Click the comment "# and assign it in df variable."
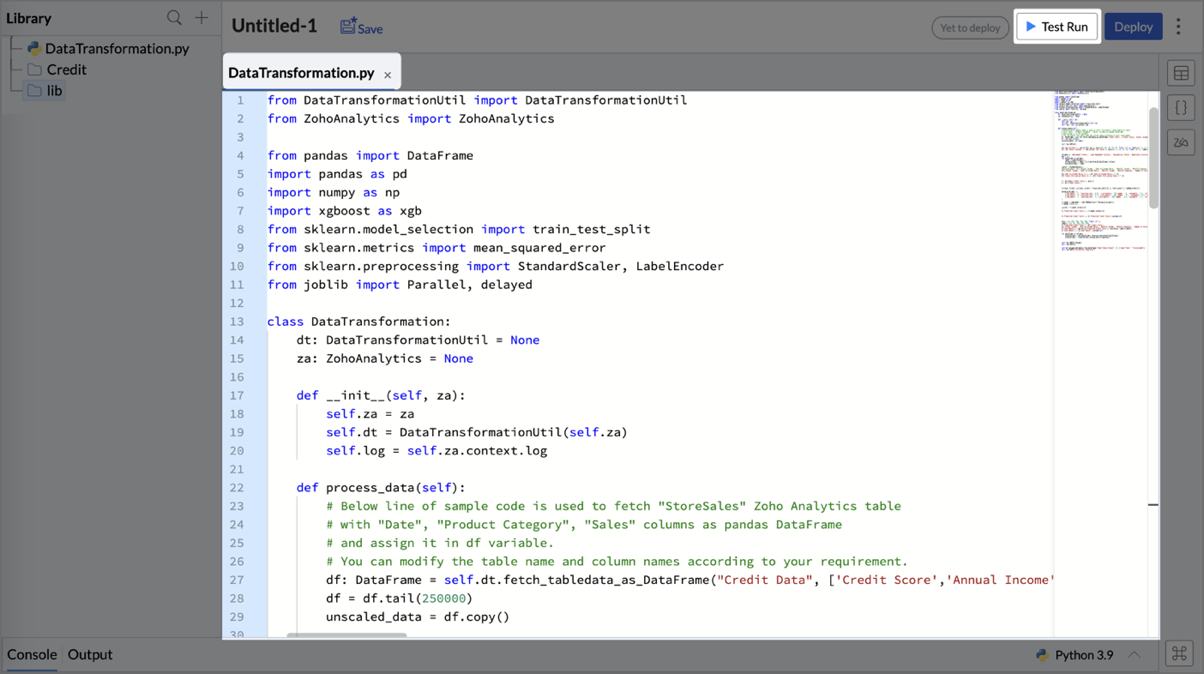This screenshot has width=1204, height=674. coord(440,543)
